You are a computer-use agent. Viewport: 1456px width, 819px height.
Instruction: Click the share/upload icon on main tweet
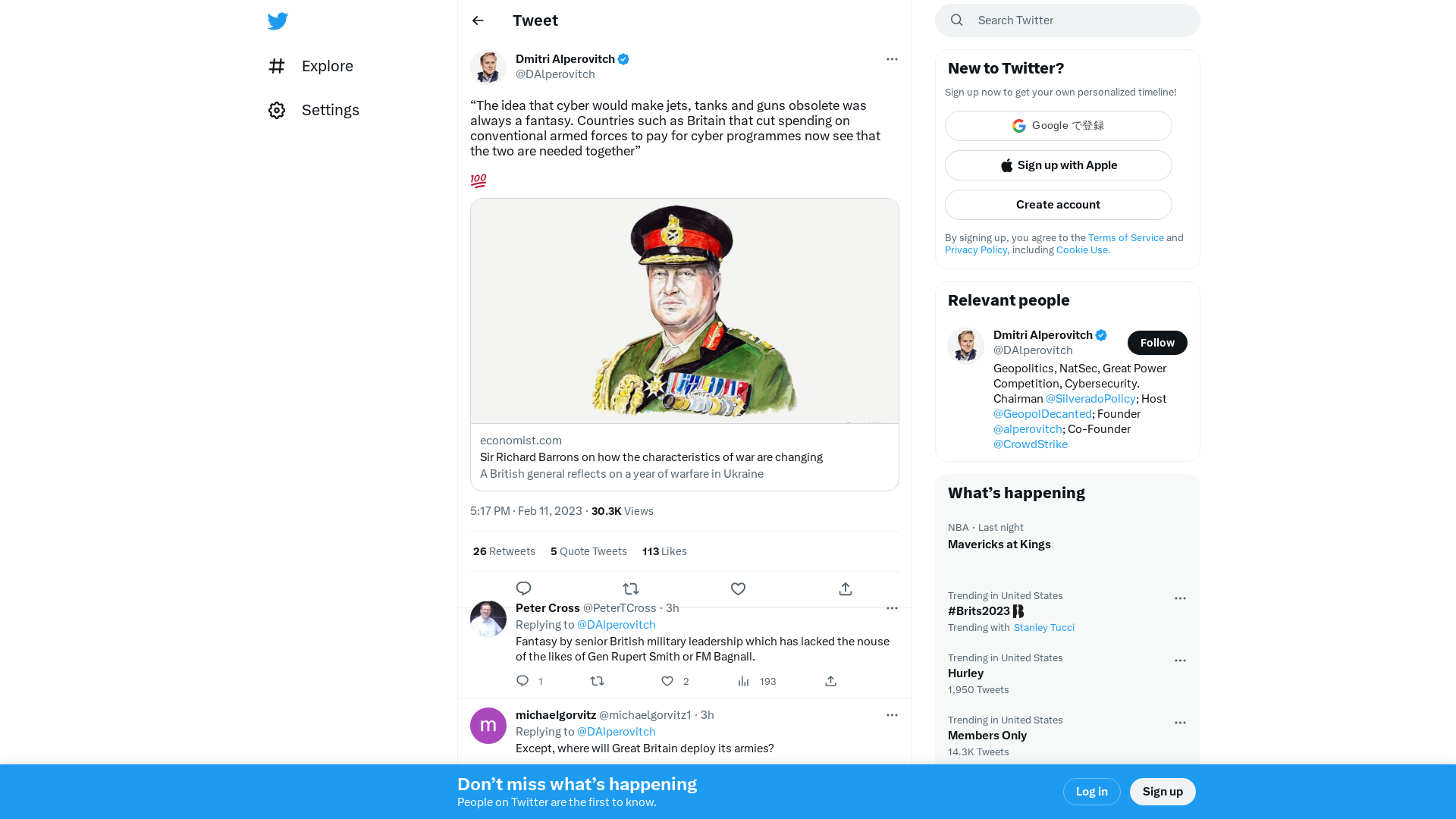(845, 589)
